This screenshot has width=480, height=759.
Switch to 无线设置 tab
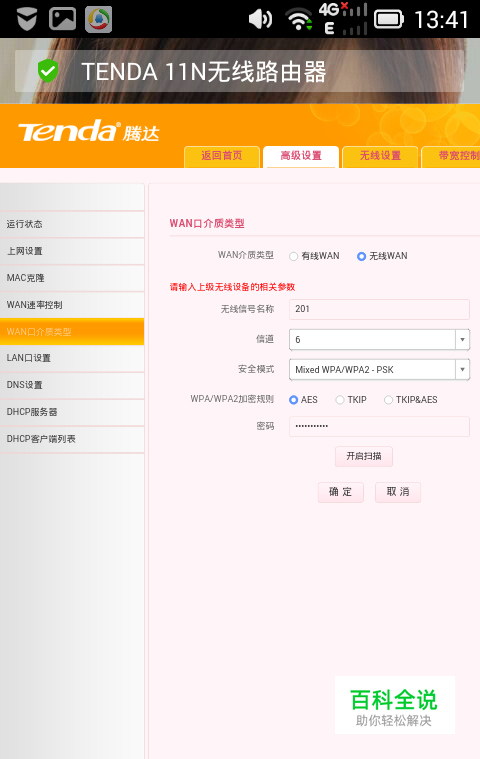(380, 156)
